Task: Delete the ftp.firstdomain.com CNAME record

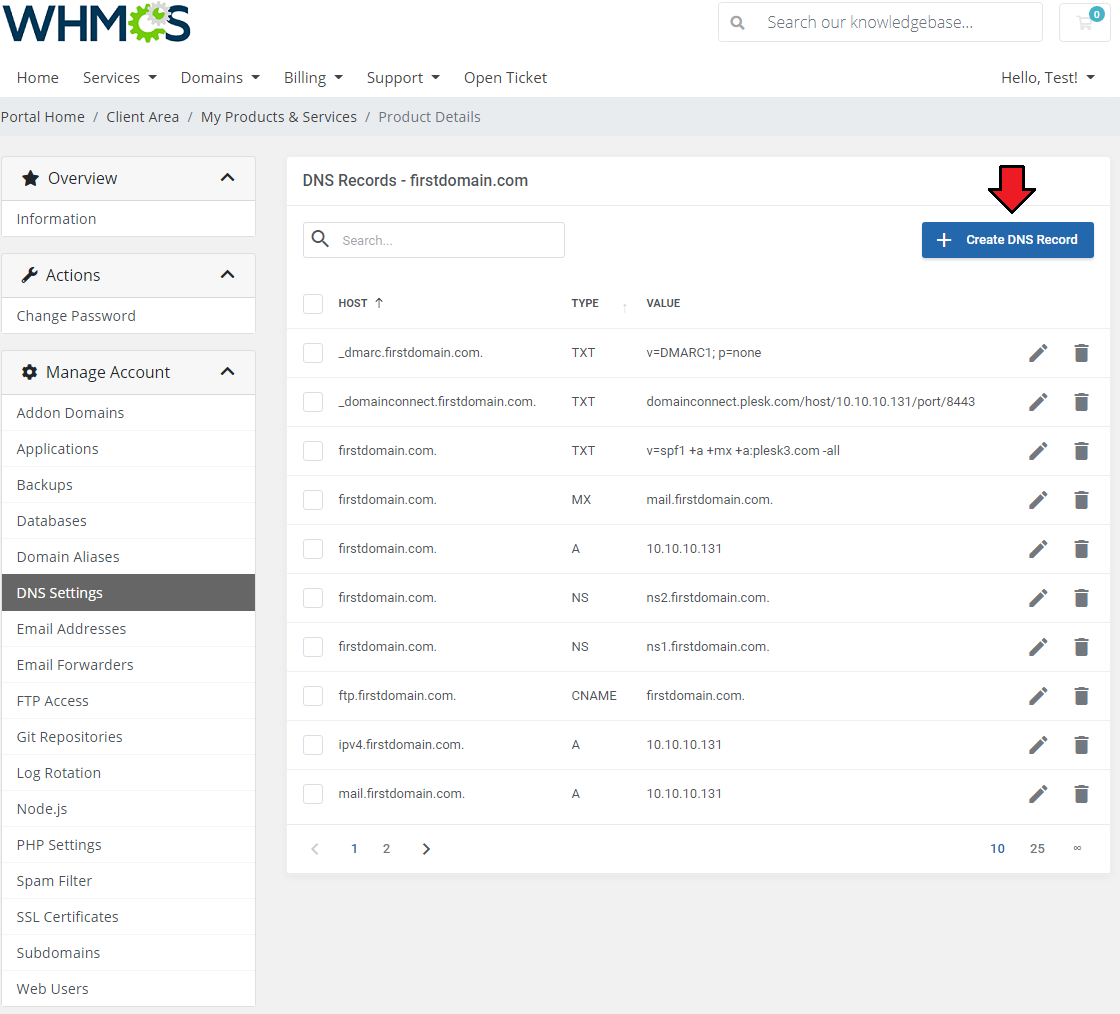Action: pyautogui.click(x=1081, y=696)
